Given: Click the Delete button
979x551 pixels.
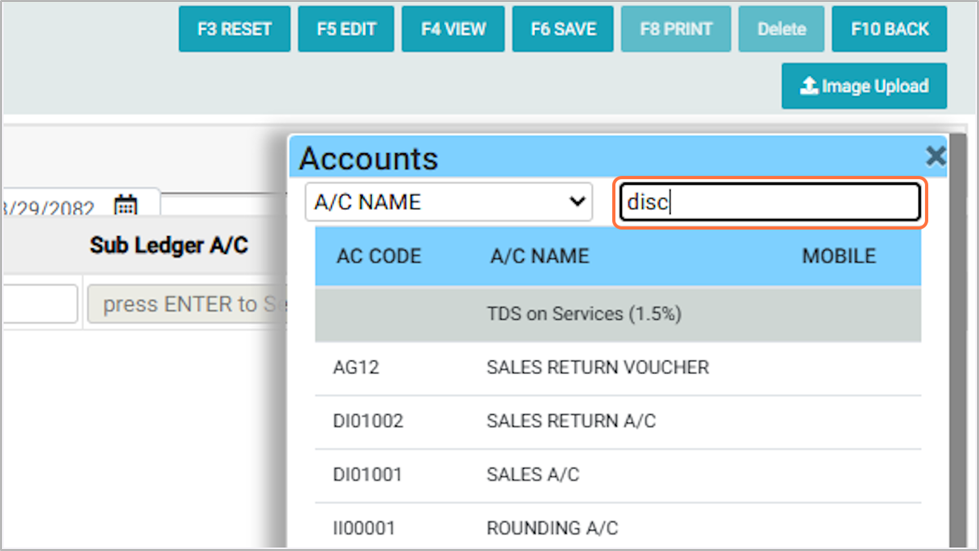Looking at the screenshot, I should 781,29.
